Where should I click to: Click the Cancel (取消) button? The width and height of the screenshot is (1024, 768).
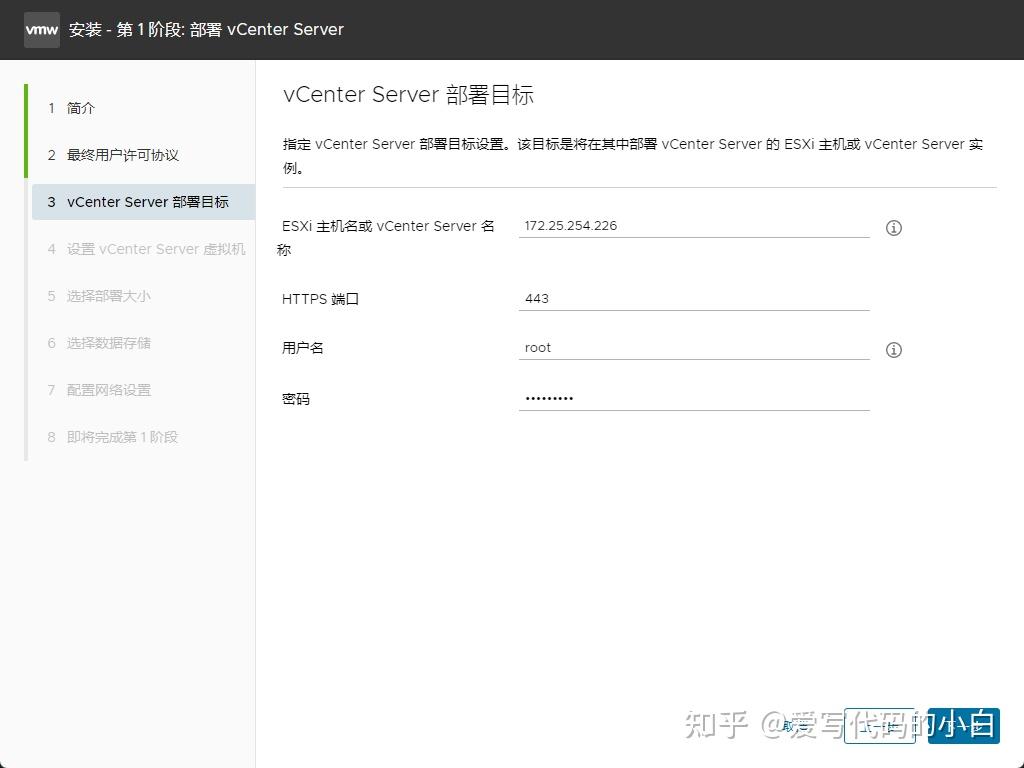point(795,726)
